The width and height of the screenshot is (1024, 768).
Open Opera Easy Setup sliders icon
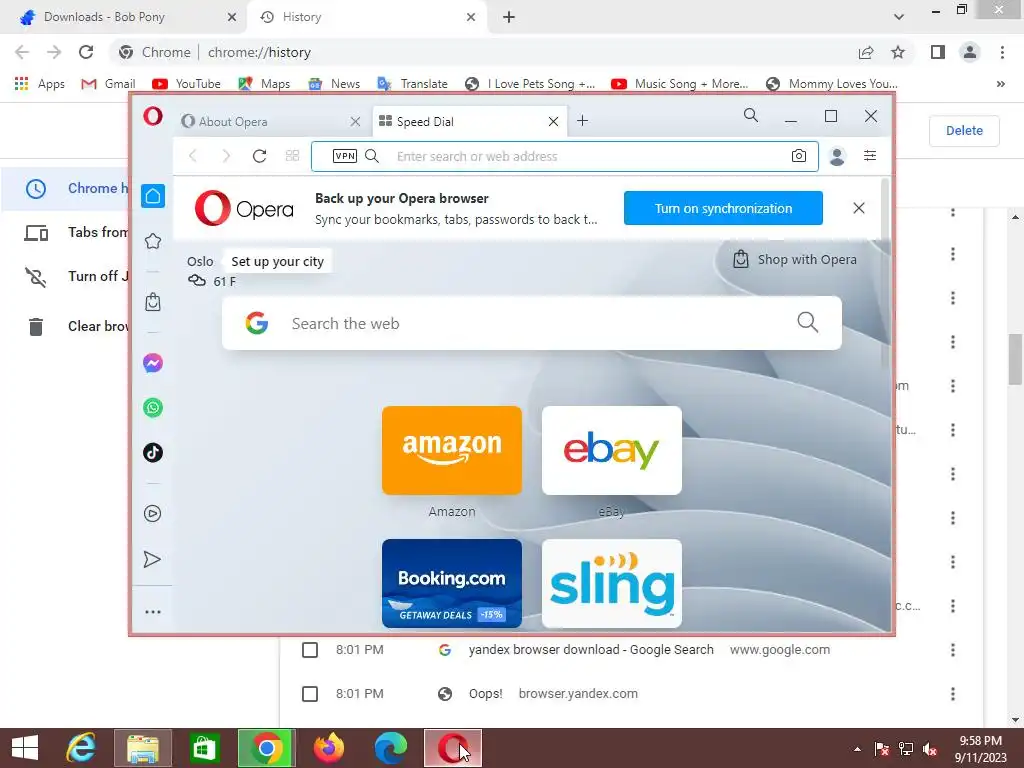click(870, 155)
